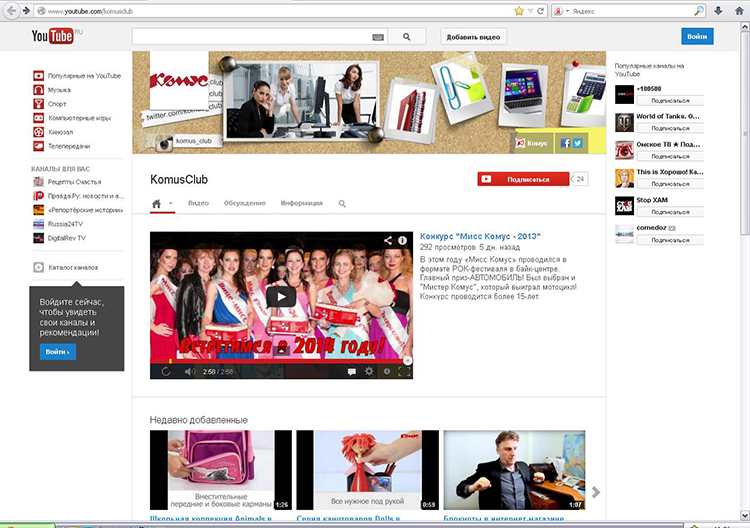
Task: Open video title Конкурс "Мисс Комус - 2013"
Action: point(480,236)
